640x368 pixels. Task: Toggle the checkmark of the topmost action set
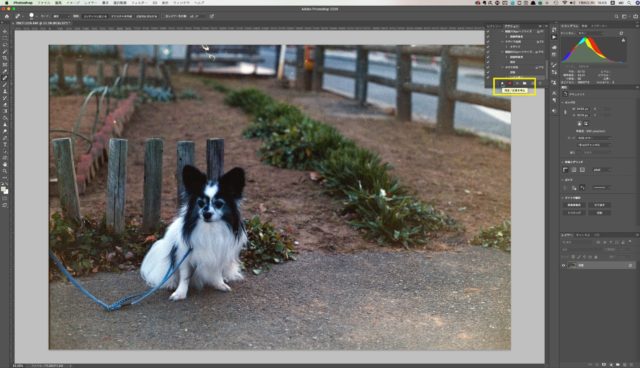[x=488, y=31]
